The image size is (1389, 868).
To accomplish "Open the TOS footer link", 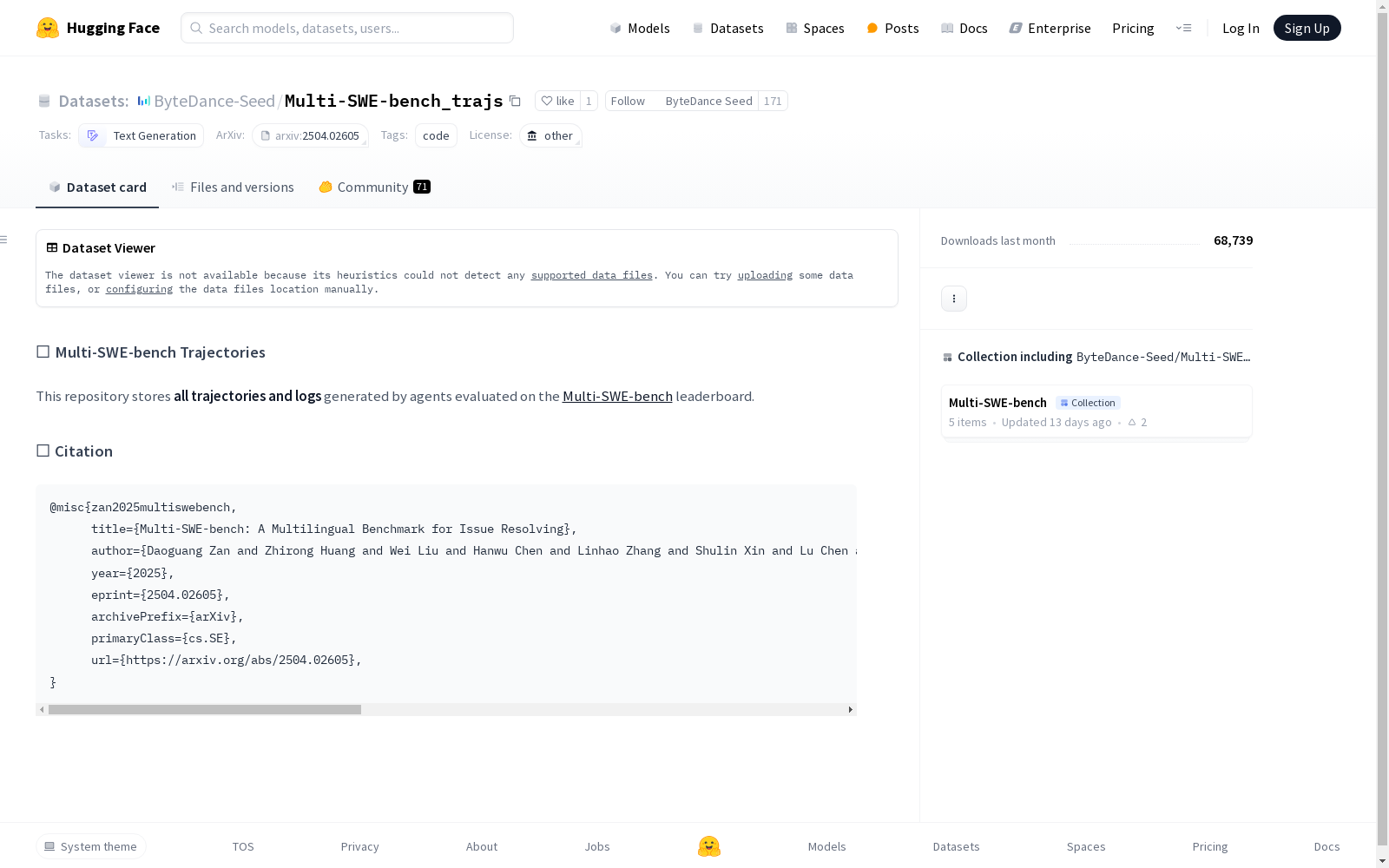I will point(243,846).
